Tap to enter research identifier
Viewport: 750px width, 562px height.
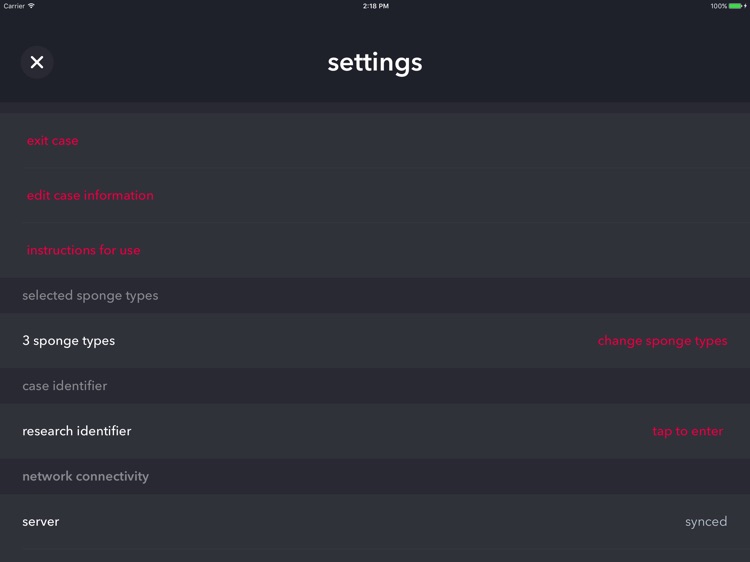pyautogui.click(x=687, y=431)
